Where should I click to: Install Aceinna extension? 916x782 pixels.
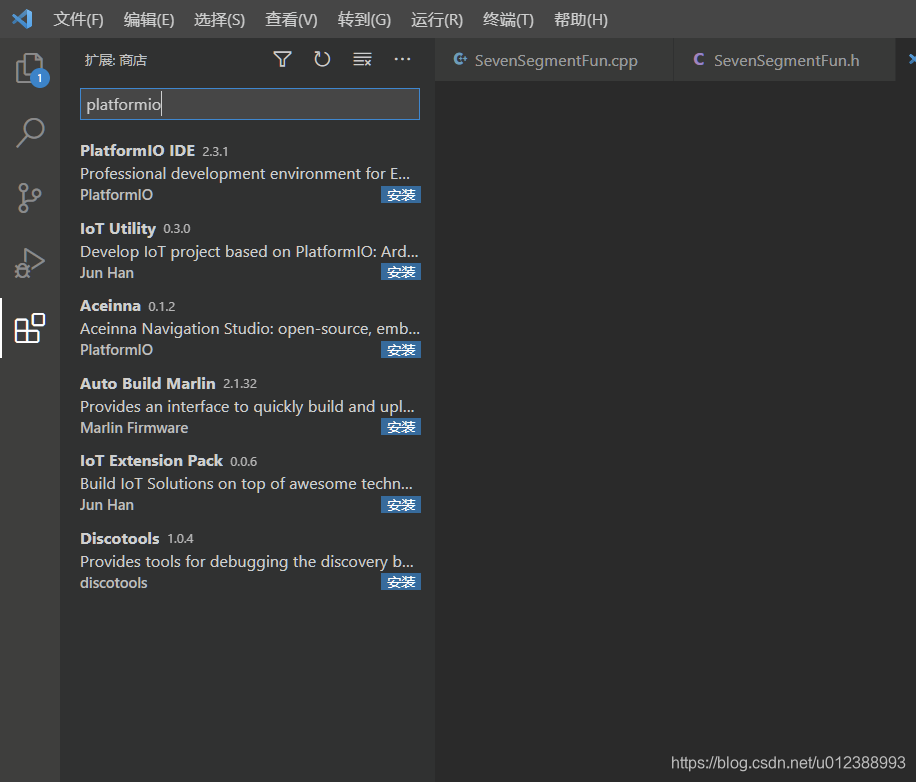click(401, 350)
